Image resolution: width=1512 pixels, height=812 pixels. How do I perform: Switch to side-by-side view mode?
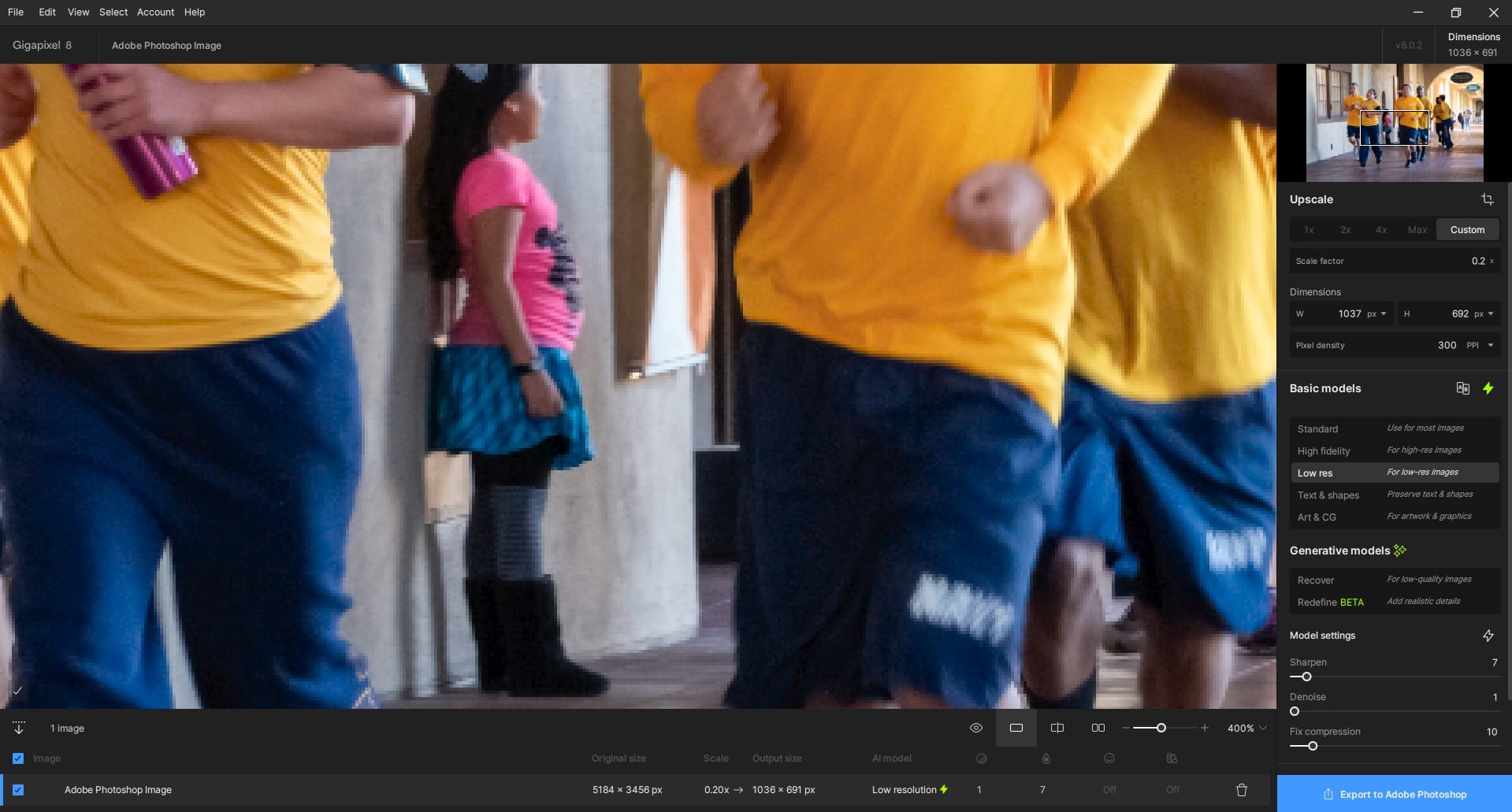coord(1098,729)
